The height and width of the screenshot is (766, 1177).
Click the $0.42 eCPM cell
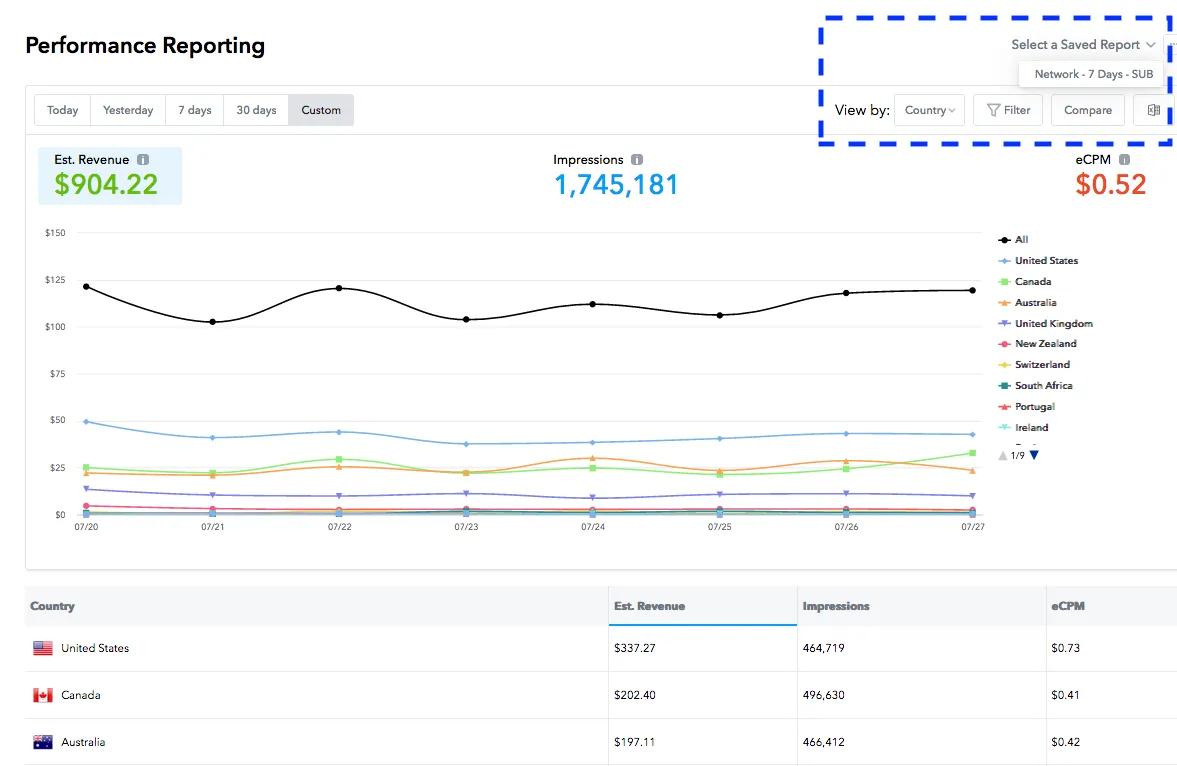pyautogui.click(x=1065, y=742)
